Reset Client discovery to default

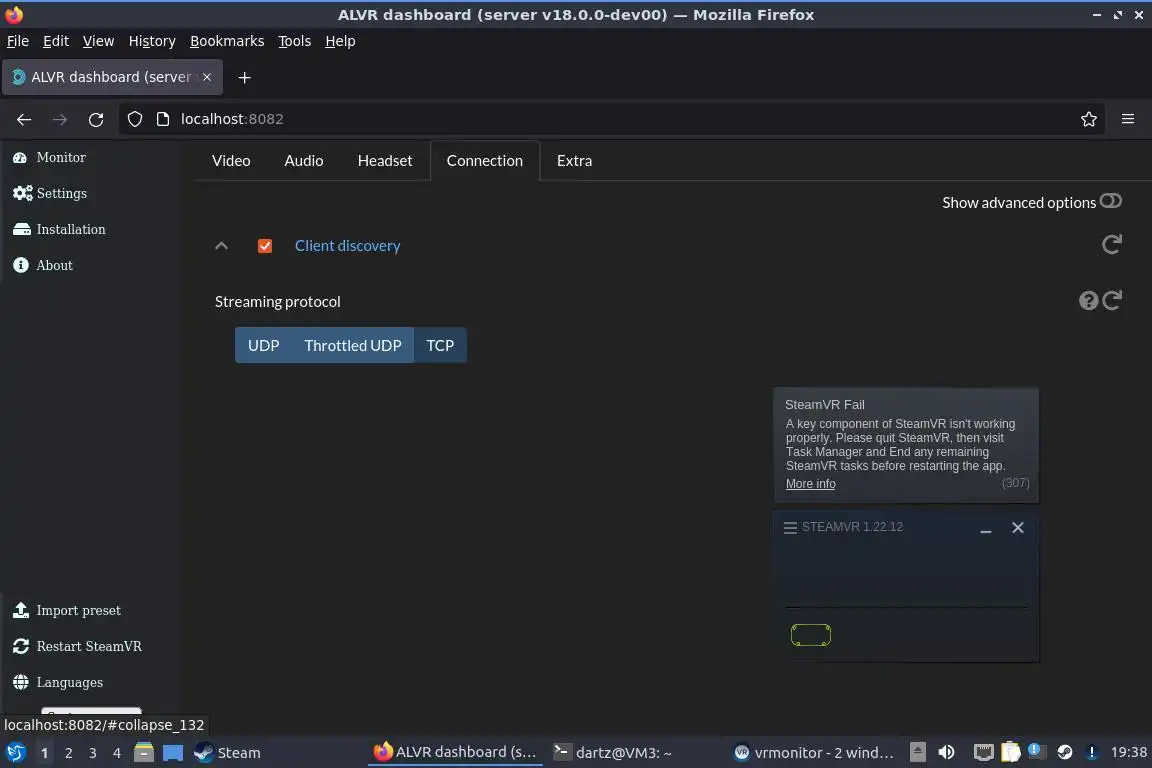click(x=1112, y=244)
